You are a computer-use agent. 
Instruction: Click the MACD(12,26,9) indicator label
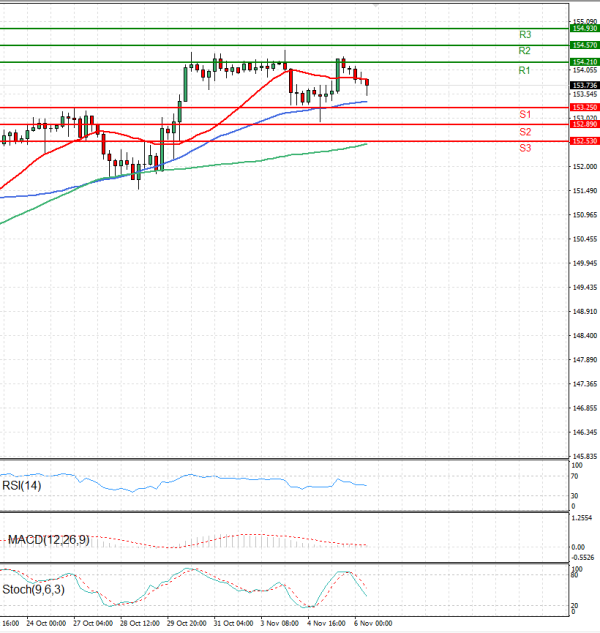point(48,540)
